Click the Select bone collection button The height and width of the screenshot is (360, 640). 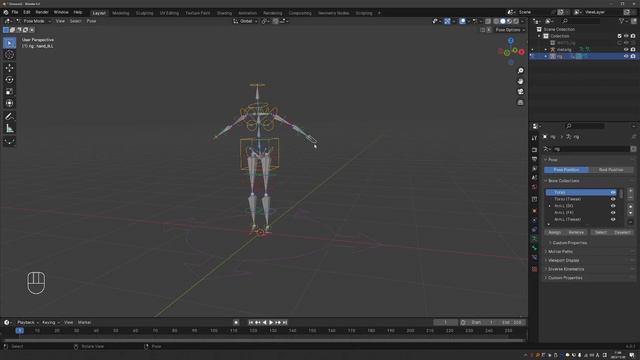(x=600, y=232)
